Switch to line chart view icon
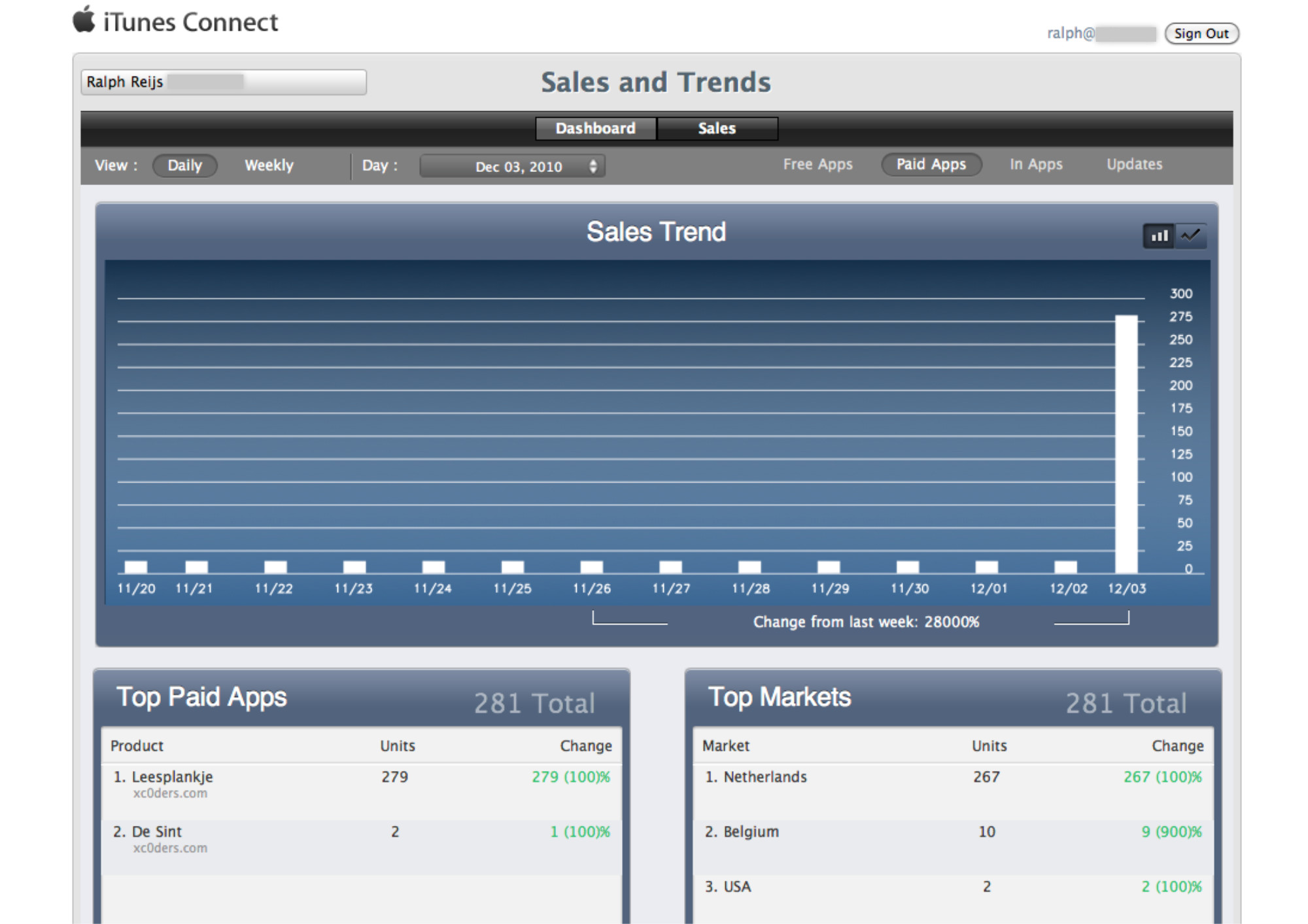The image size is (1308, 924). tap(1191, 235)
